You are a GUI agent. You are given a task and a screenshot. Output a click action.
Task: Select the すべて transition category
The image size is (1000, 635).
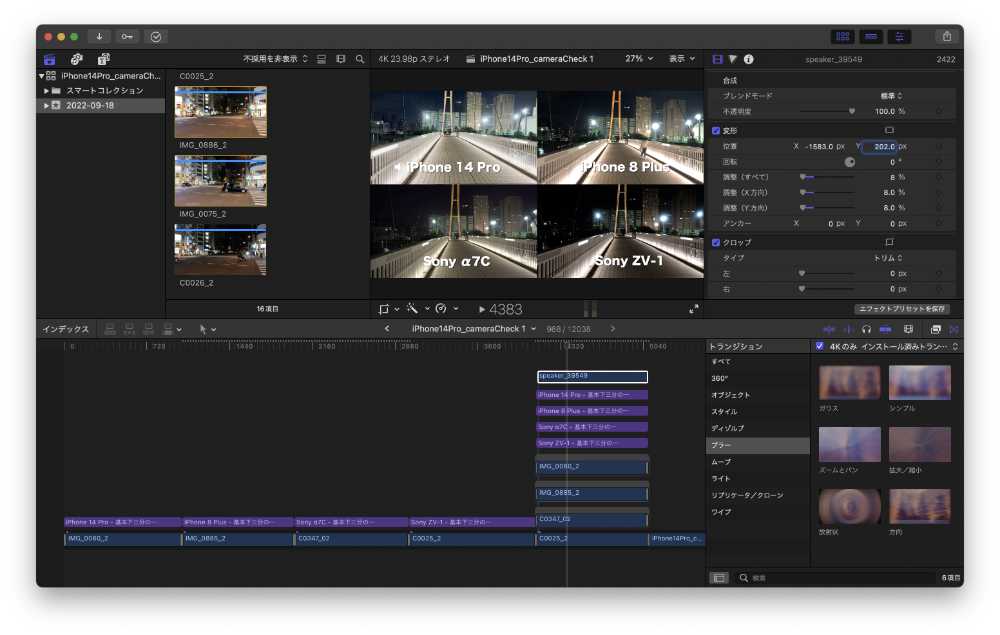758,361
